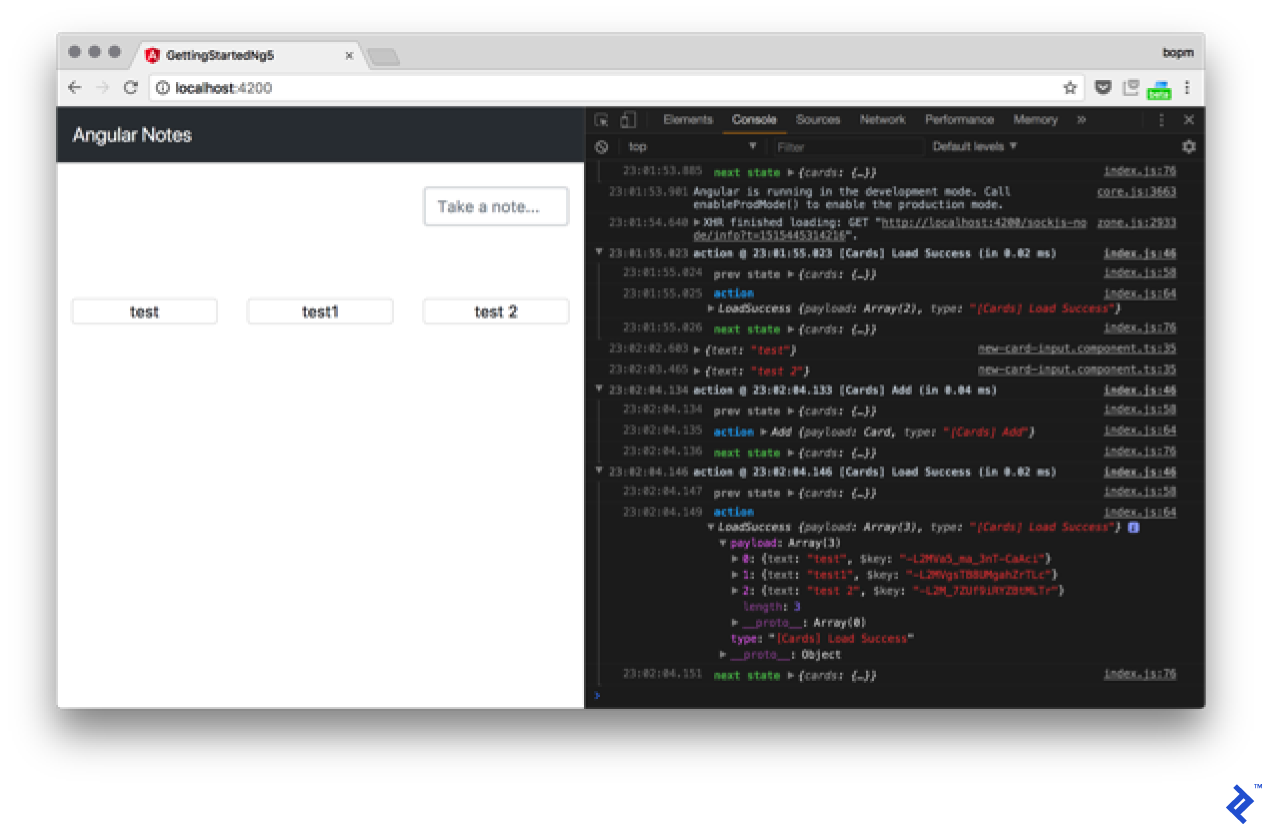Viewport: 1262px width, 824px height.
Task: Open the 'top' context dropdown
Action: point(691,147)
